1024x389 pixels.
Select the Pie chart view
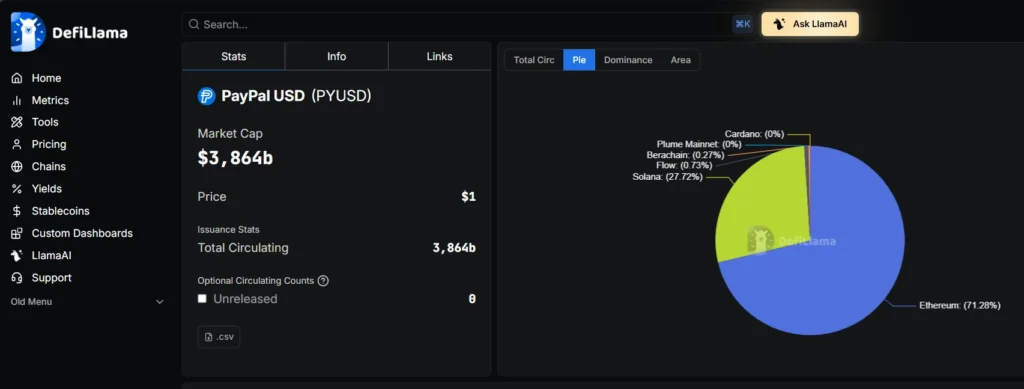click(x=579, y=60)
